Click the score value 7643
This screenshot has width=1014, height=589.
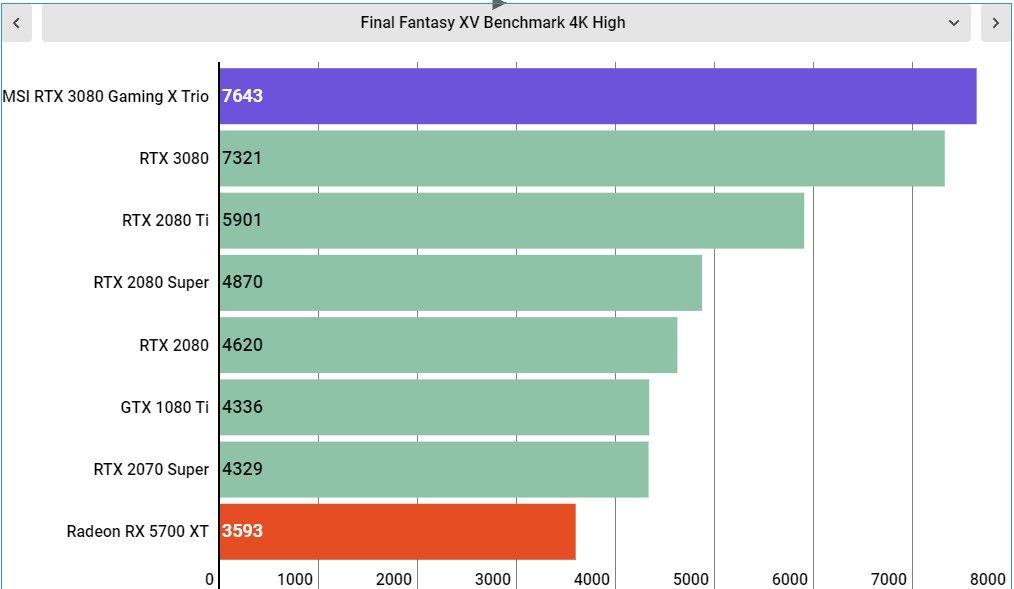[243, 96]
